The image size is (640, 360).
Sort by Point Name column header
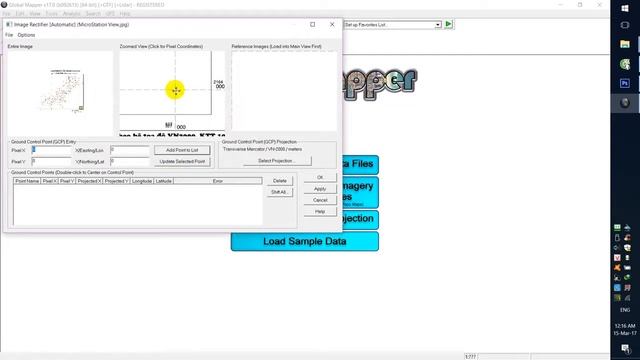point(27,181)
